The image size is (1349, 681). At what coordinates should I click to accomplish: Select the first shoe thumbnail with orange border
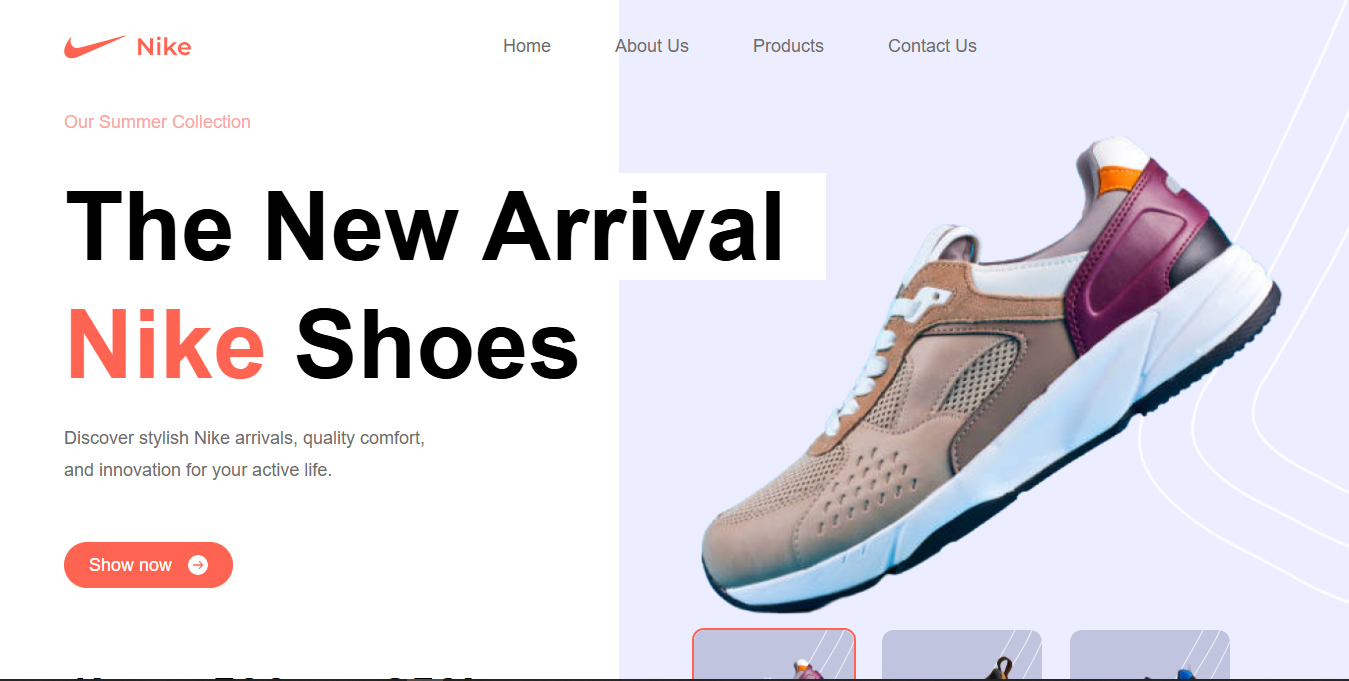click(774, 654)
